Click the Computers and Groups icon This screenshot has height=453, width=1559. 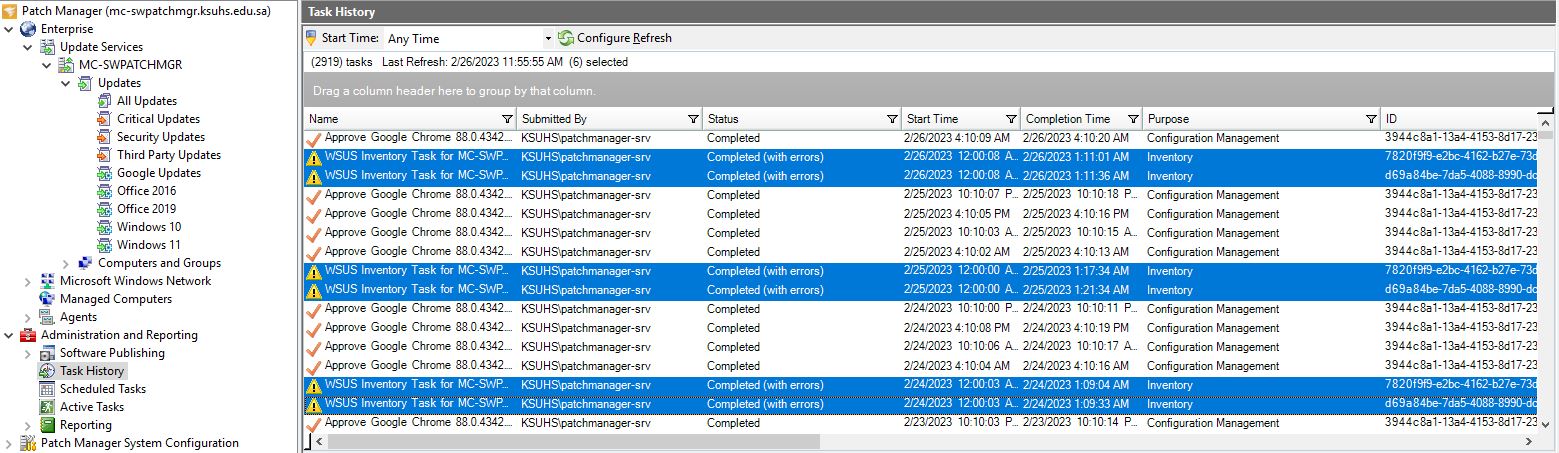[85, 263]
